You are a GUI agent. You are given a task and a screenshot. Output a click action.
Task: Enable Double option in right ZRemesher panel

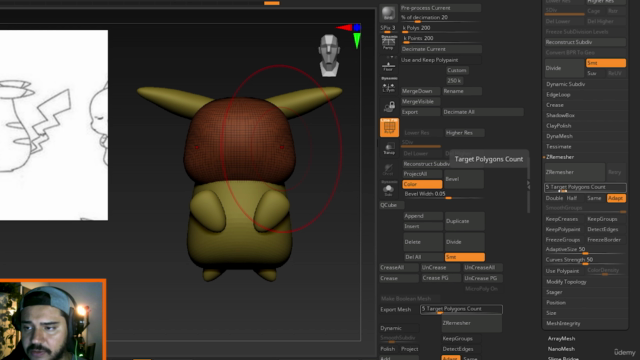click(554, 198)
